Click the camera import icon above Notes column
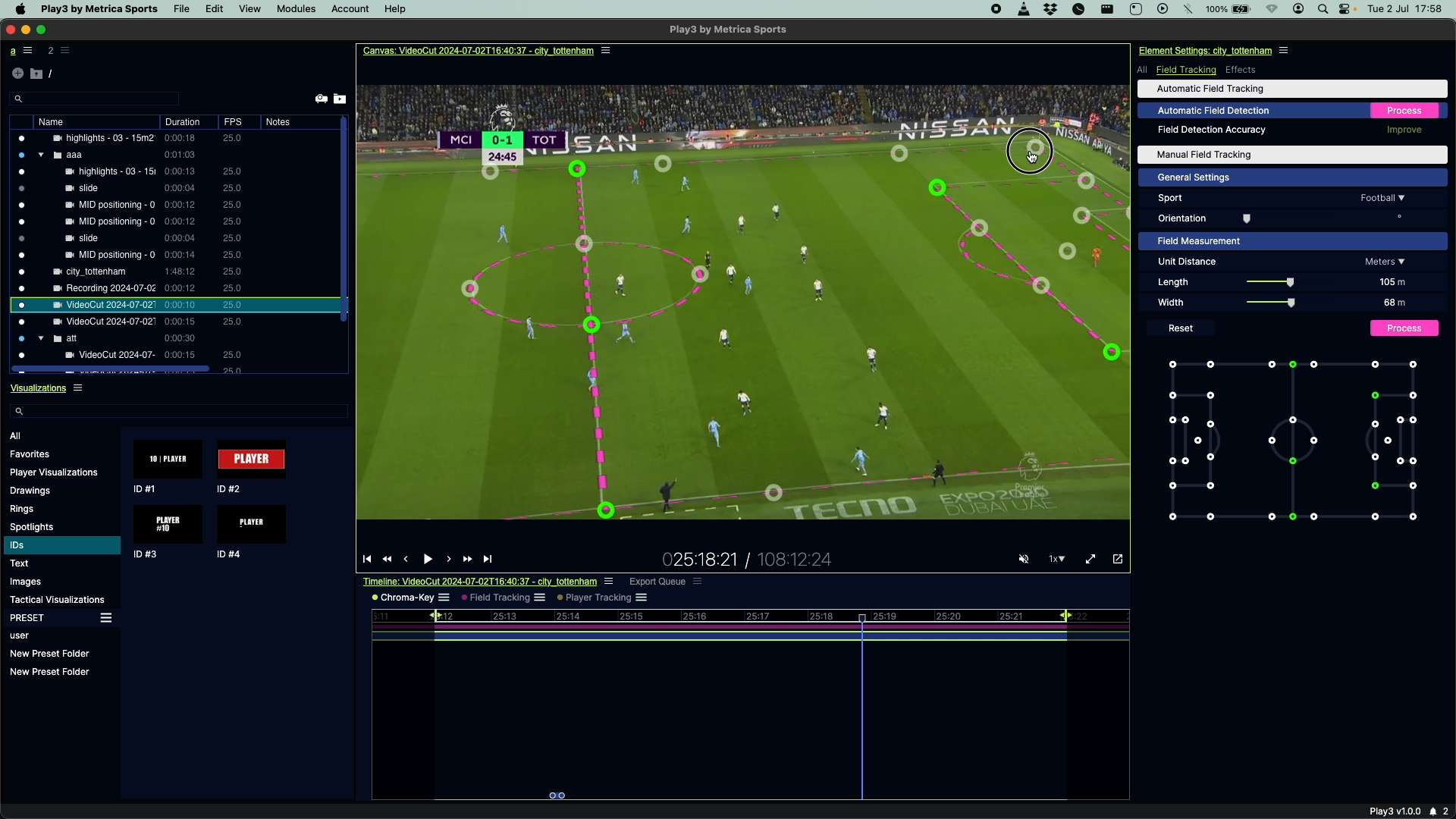The width and height of the screenshot is (1456, 819). pyautogui.click(x=322, y=99)
